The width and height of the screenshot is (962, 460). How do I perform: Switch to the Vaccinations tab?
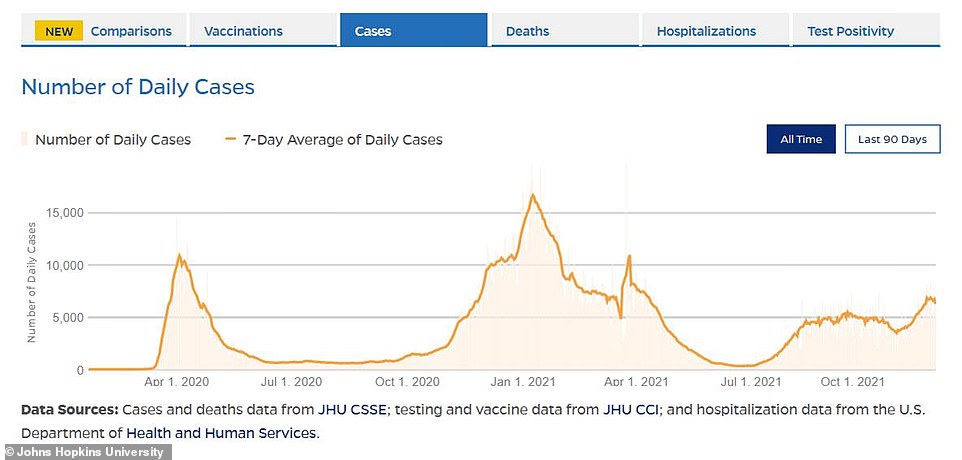(x=243, y=31)
